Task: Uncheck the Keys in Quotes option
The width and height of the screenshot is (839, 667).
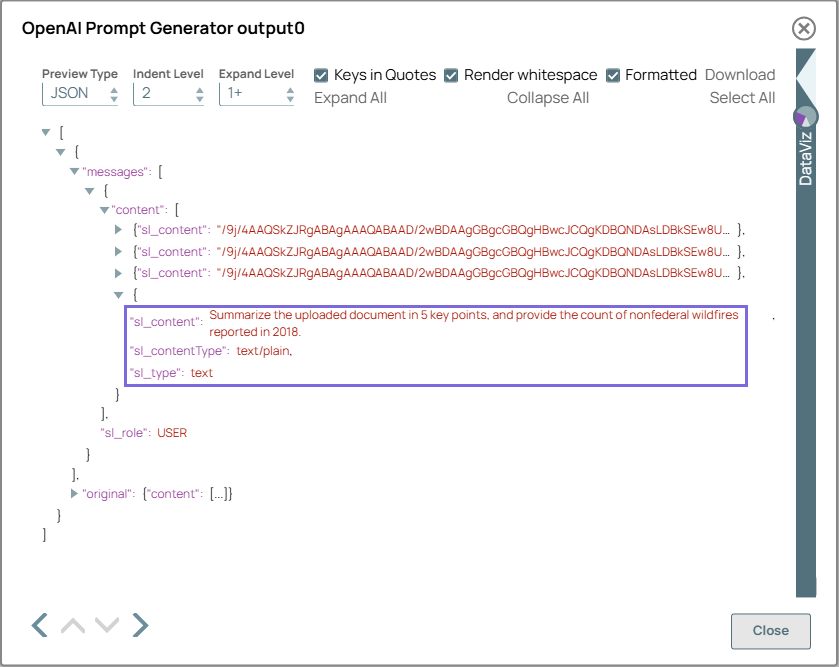Action: click(321, 75)
